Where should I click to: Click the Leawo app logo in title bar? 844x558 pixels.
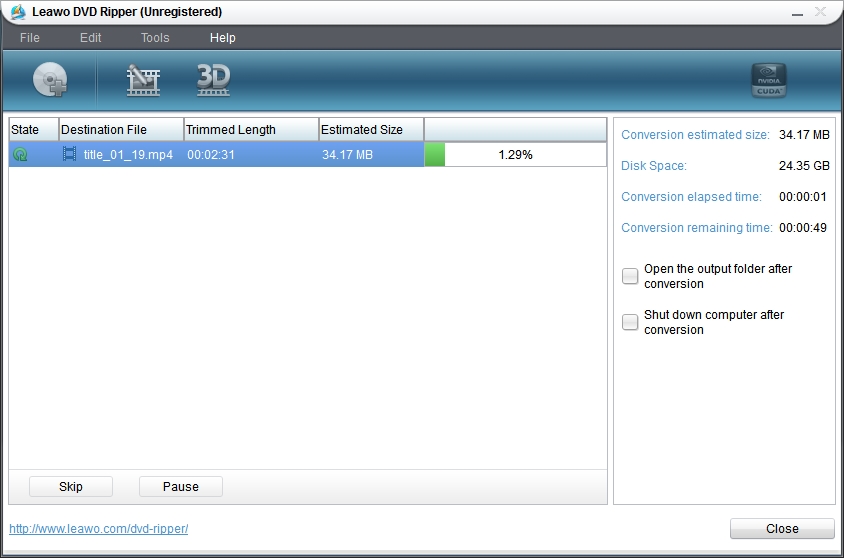tap(17, 12)
